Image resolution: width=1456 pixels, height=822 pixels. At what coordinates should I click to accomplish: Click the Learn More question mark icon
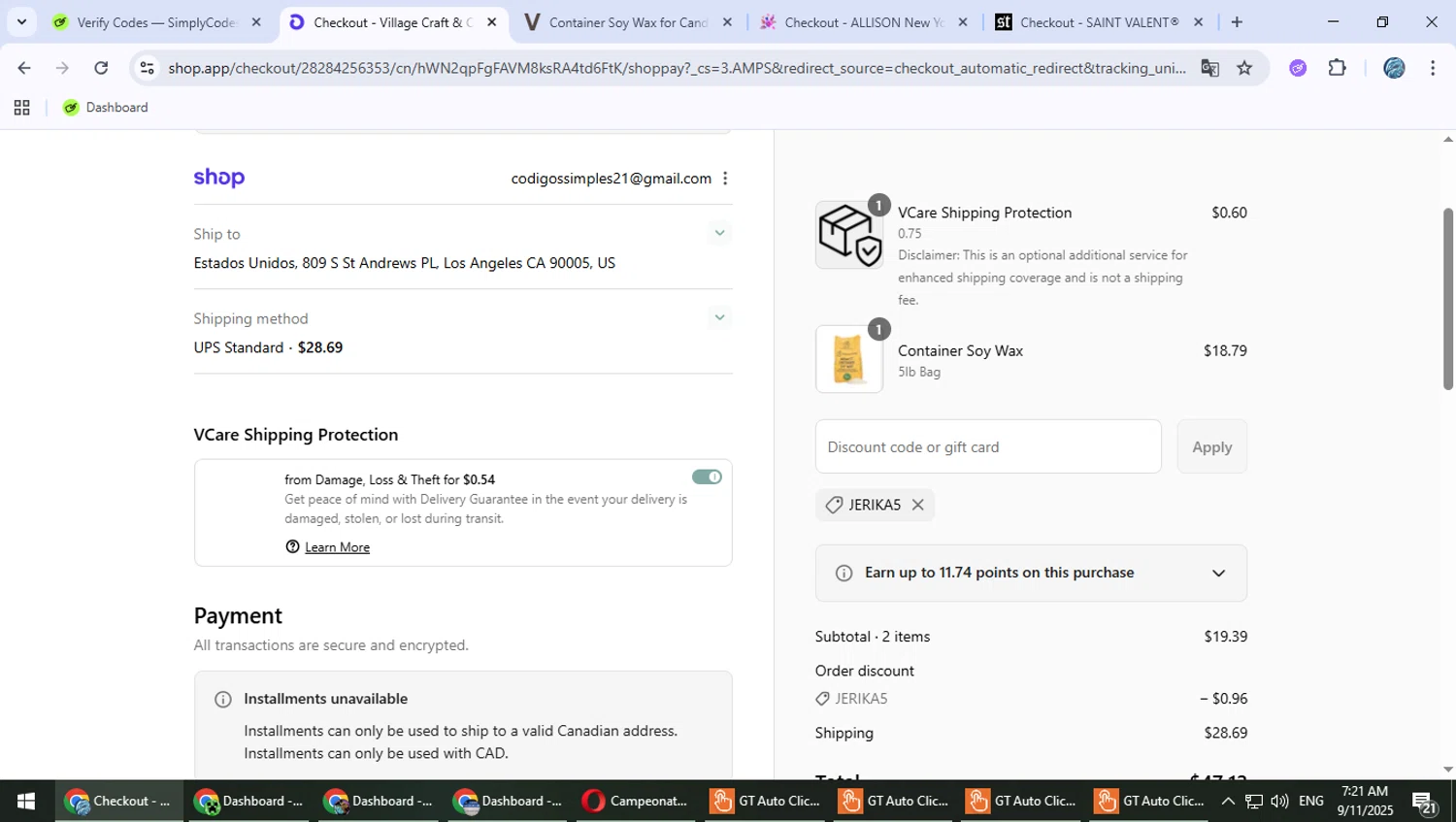pos(292,547)
